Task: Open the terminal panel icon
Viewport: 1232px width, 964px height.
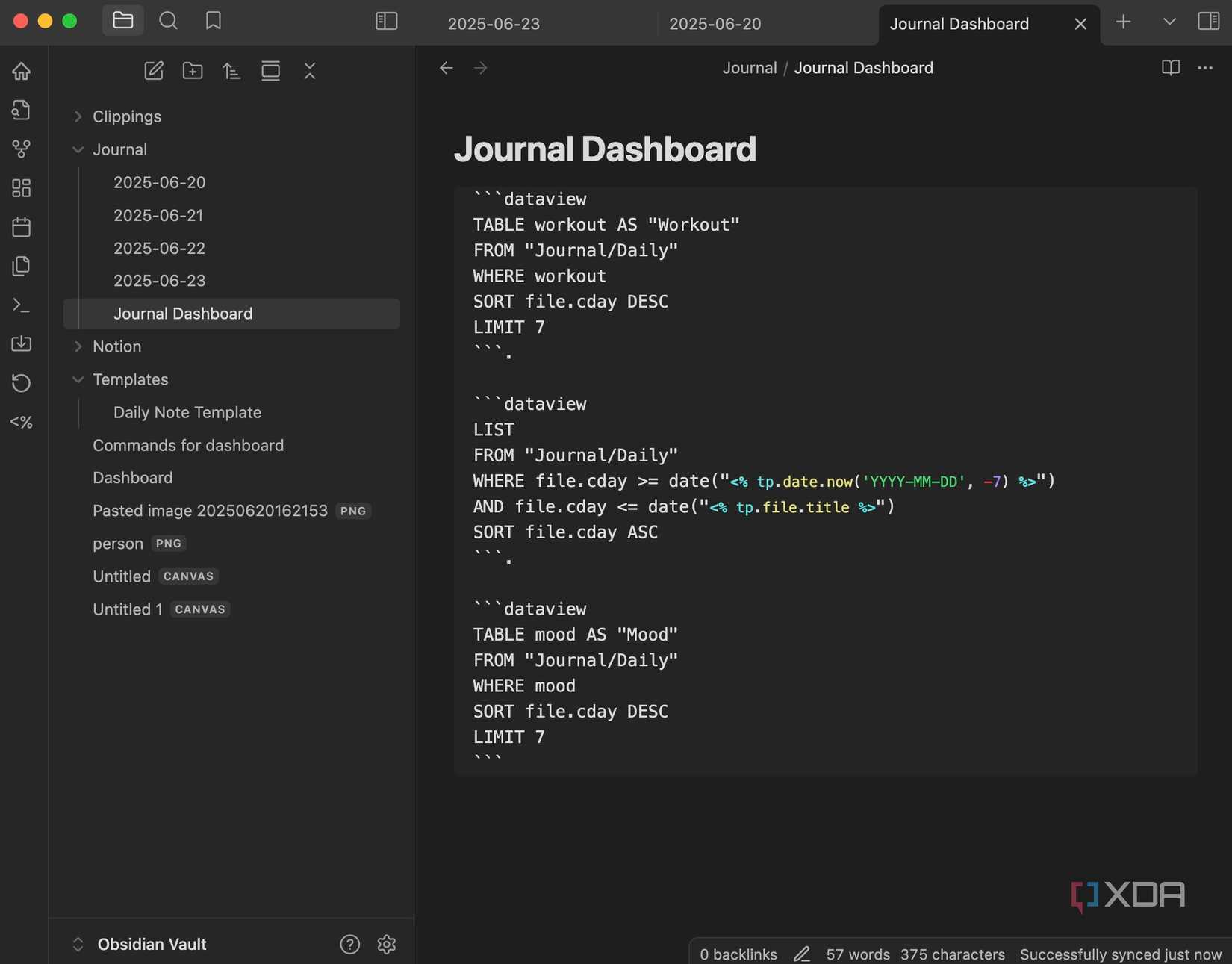Action: click(22, 305)
